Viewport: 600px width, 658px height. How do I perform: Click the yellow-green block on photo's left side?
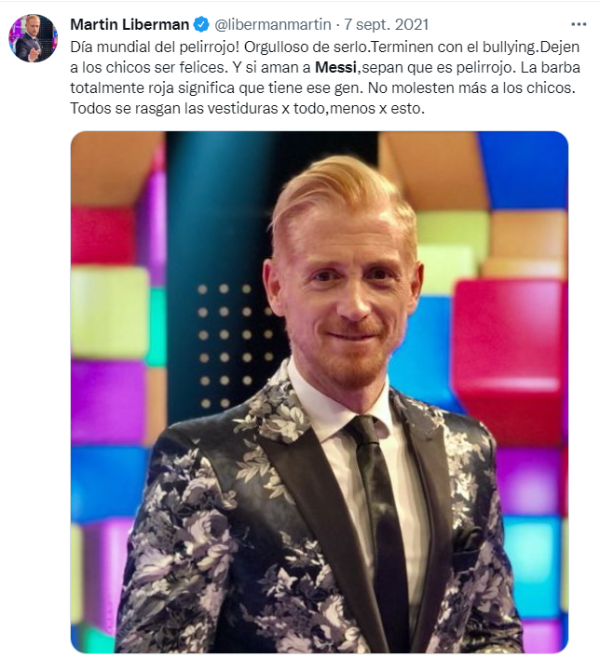pyautogui.click(x=110, y=313)
